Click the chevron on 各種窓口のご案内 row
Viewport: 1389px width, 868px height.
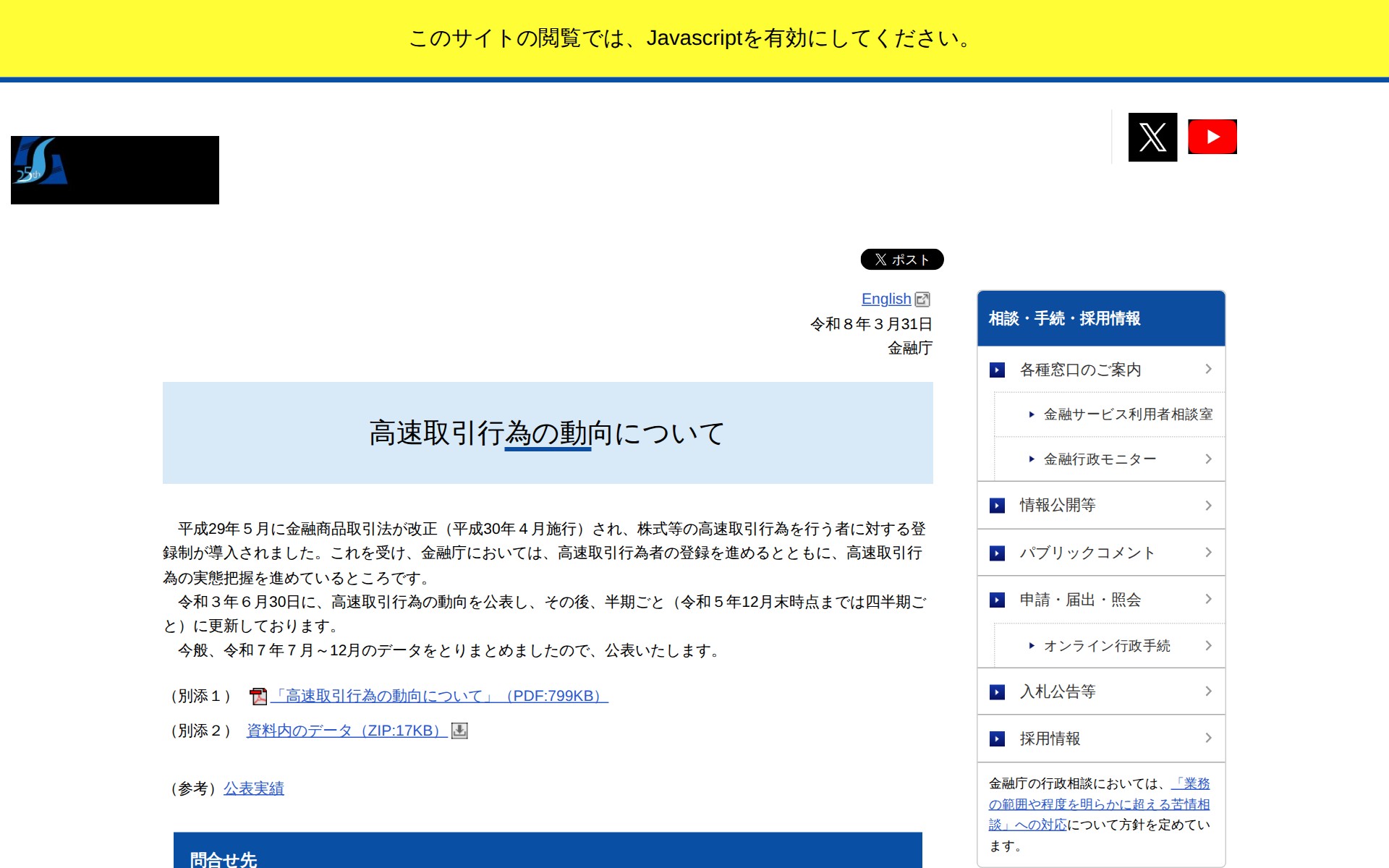click(x=1208, y=370)
